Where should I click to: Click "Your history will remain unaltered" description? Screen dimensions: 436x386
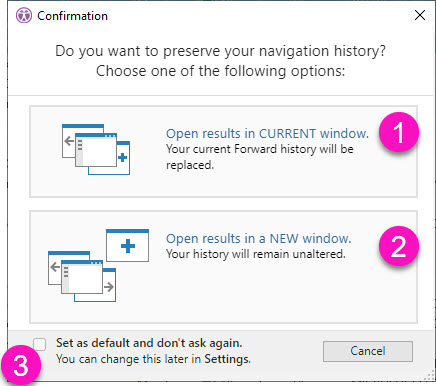(256, 254)
